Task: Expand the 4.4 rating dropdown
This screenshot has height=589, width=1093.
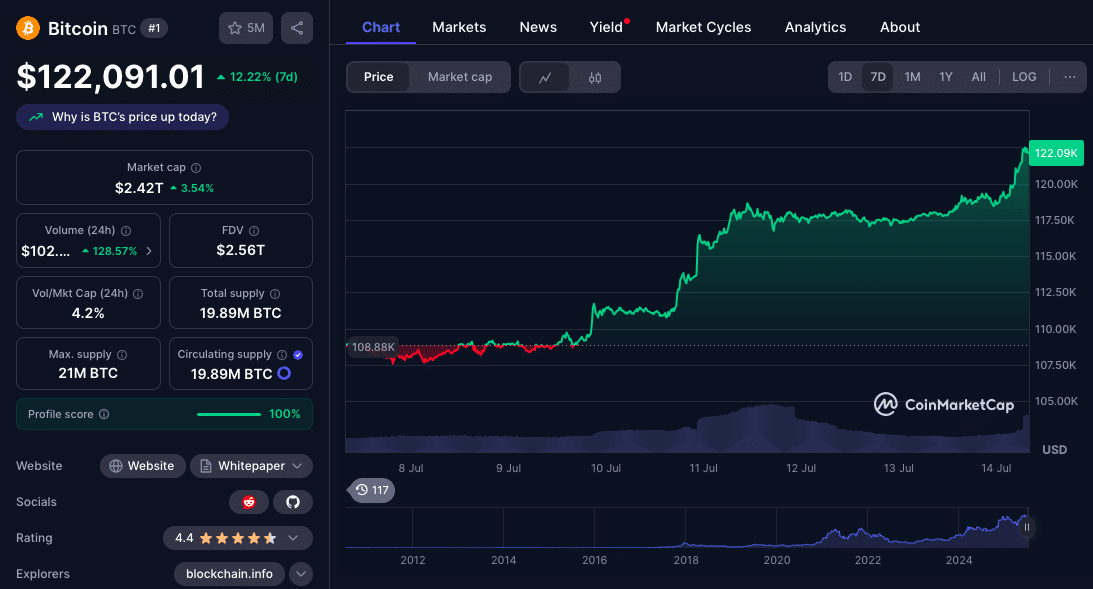Action: 238,537
